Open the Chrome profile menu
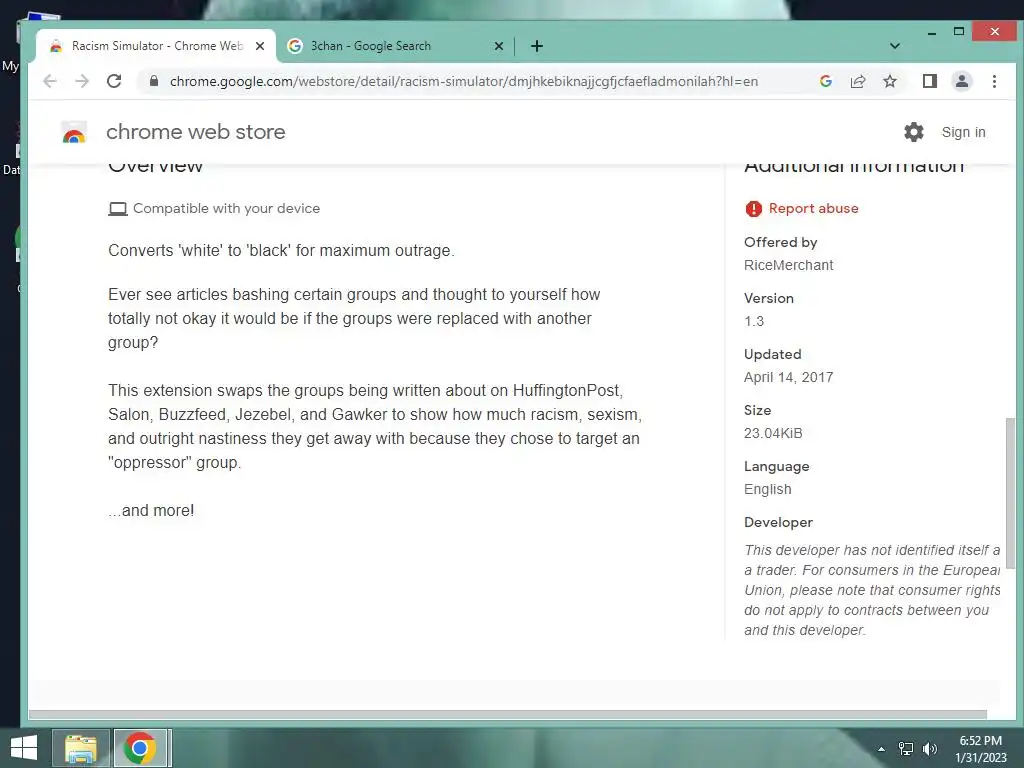Viewport: 1024px width, 768px height. pyautogui.click(x=961, y=81)
